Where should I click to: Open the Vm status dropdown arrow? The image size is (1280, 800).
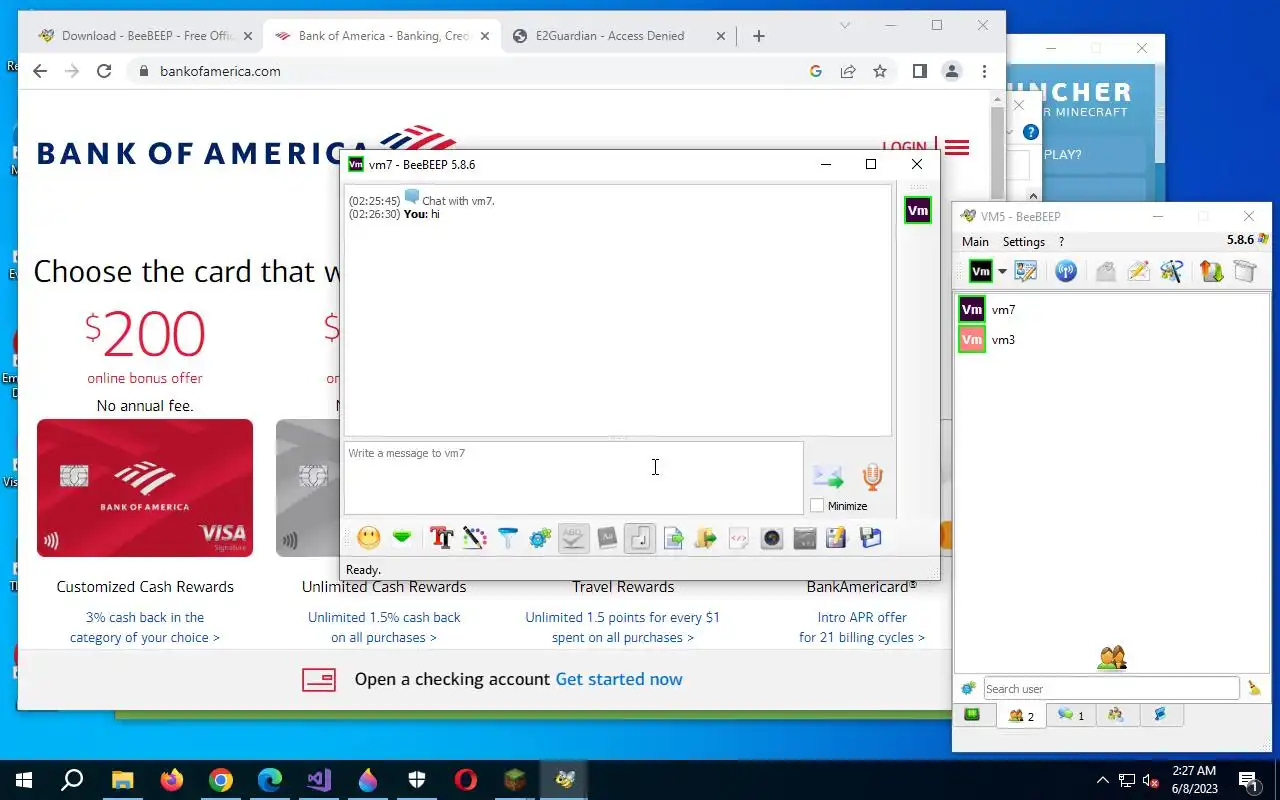[x=1002, y=272]
